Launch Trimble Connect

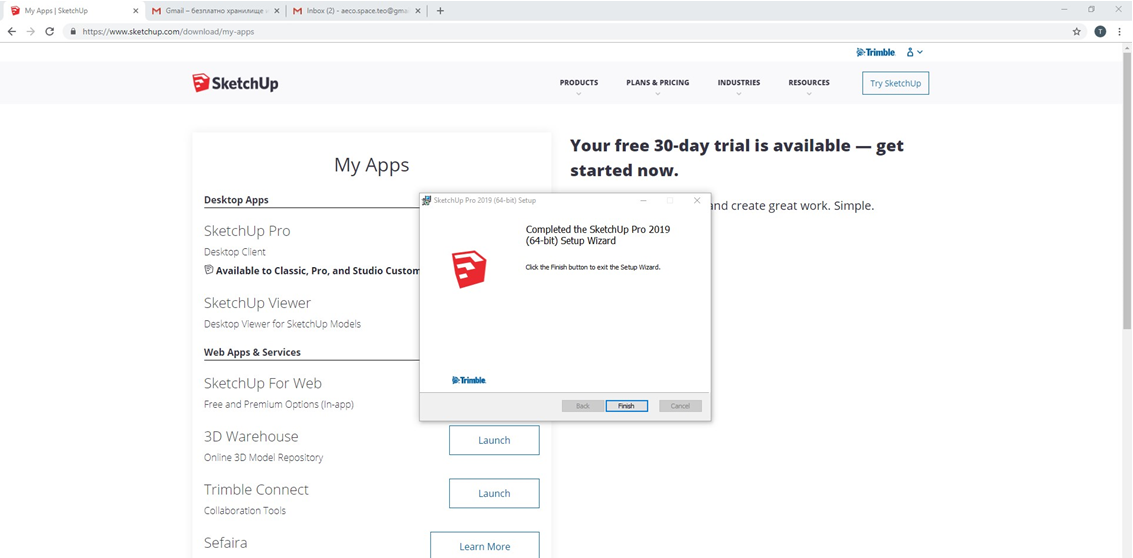point(494,494)
